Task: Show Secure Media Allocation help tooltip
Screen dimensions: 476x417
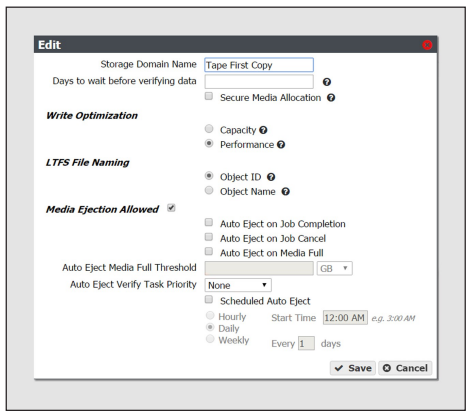Action: (331, 98)
